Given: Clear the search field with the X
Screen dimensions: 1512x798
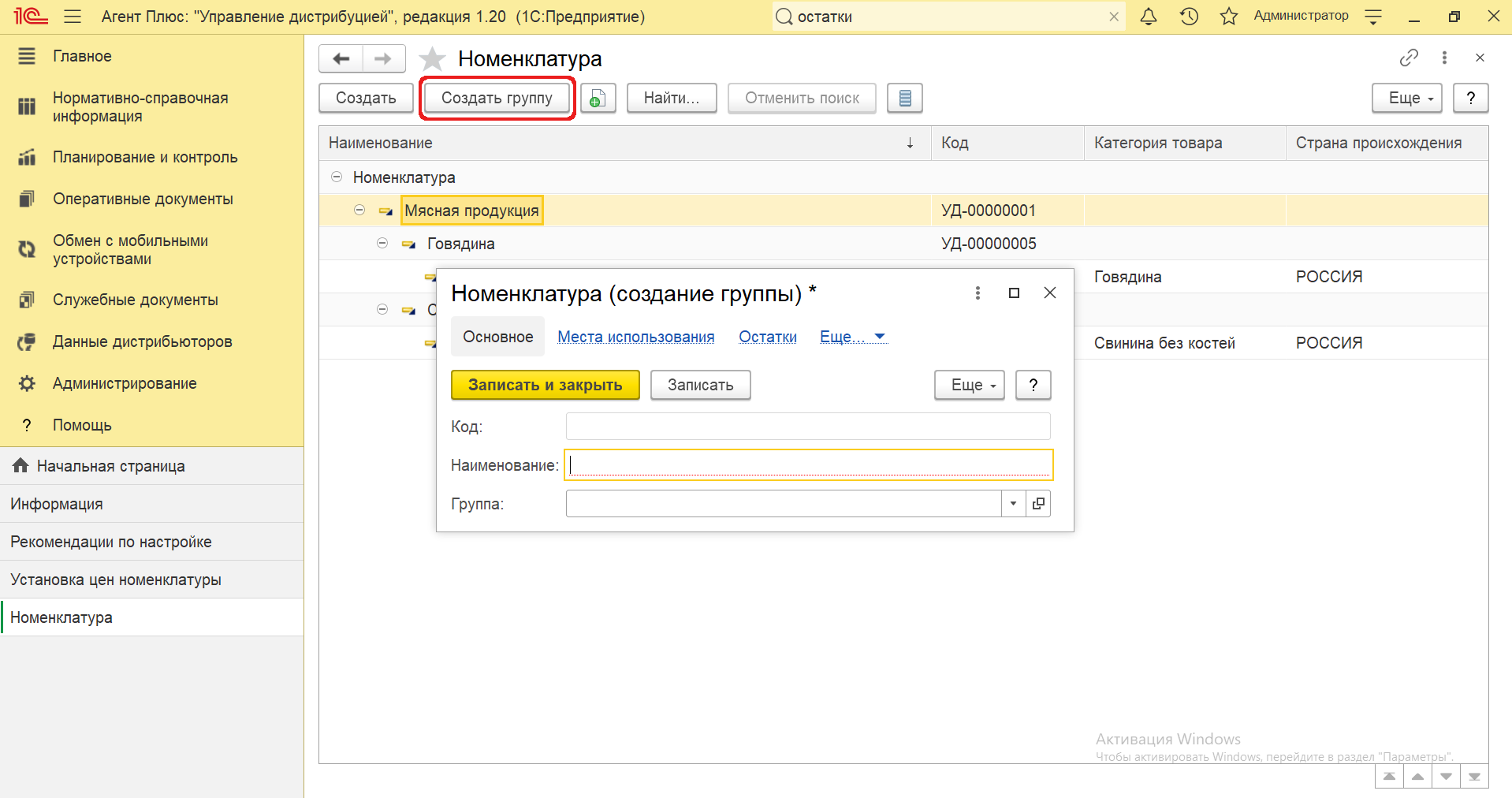Looking at the screenshot, I should [1114, 17].
